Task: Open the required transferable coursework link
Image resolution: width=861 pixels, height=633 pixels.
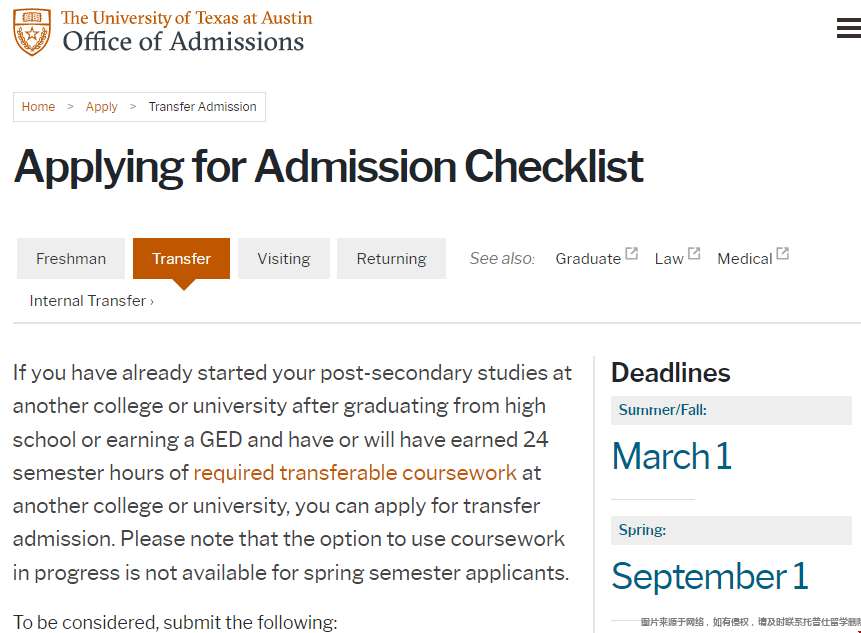Action: click(355, 472)
